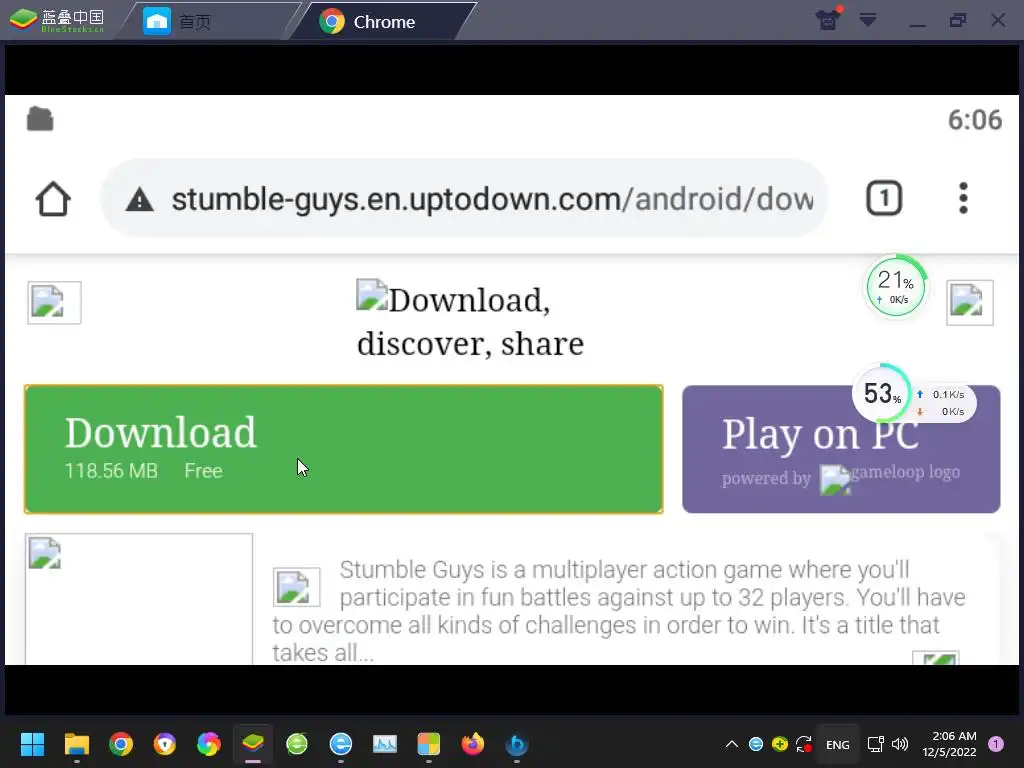The image size is (1024, 768).
Task: Click the large app thumbnail placeholder
Action: pos(138,599)
